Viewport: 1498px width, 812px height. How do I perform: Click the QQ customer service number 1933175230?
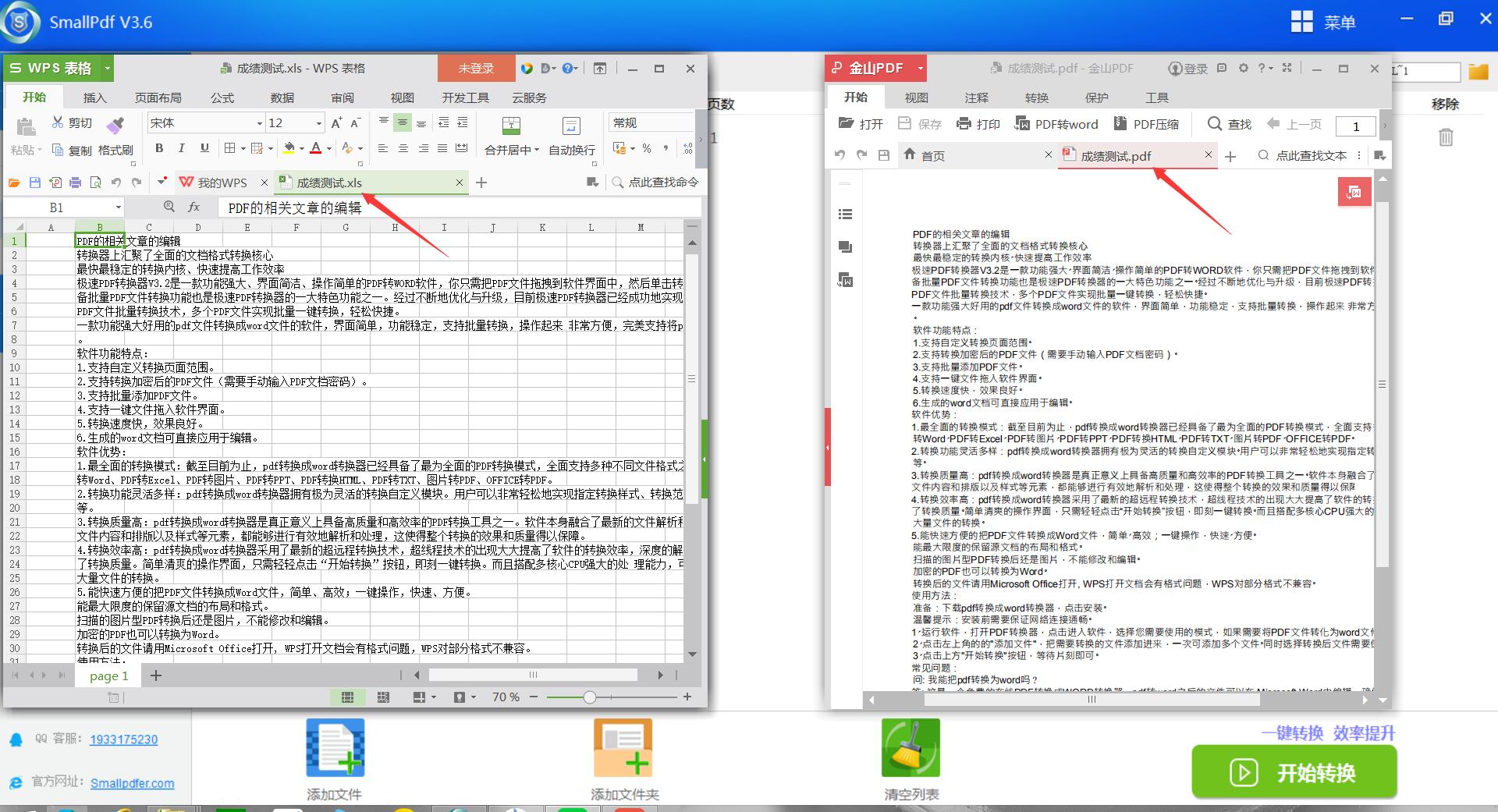(x=123, y=739)
